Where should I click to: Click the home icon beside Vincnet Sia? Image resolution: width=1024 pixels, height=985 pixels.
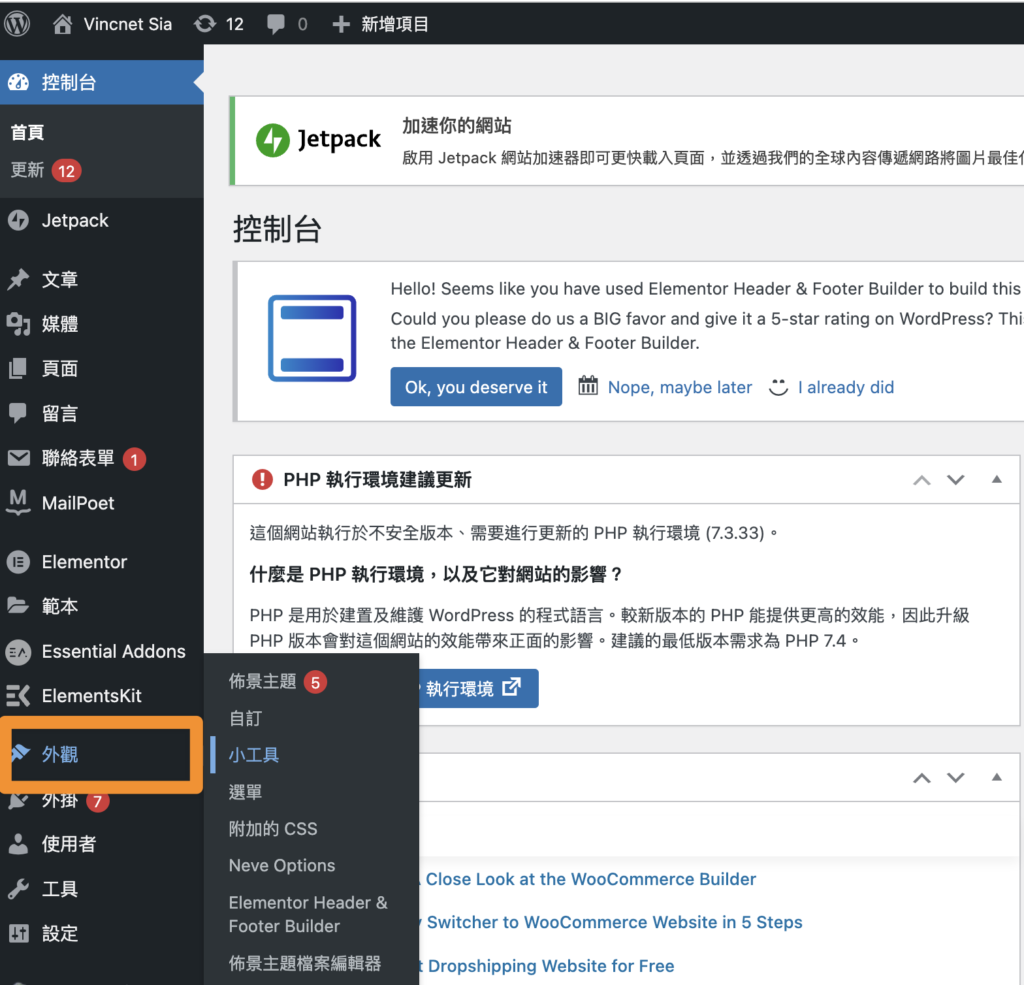coord(62,24)
